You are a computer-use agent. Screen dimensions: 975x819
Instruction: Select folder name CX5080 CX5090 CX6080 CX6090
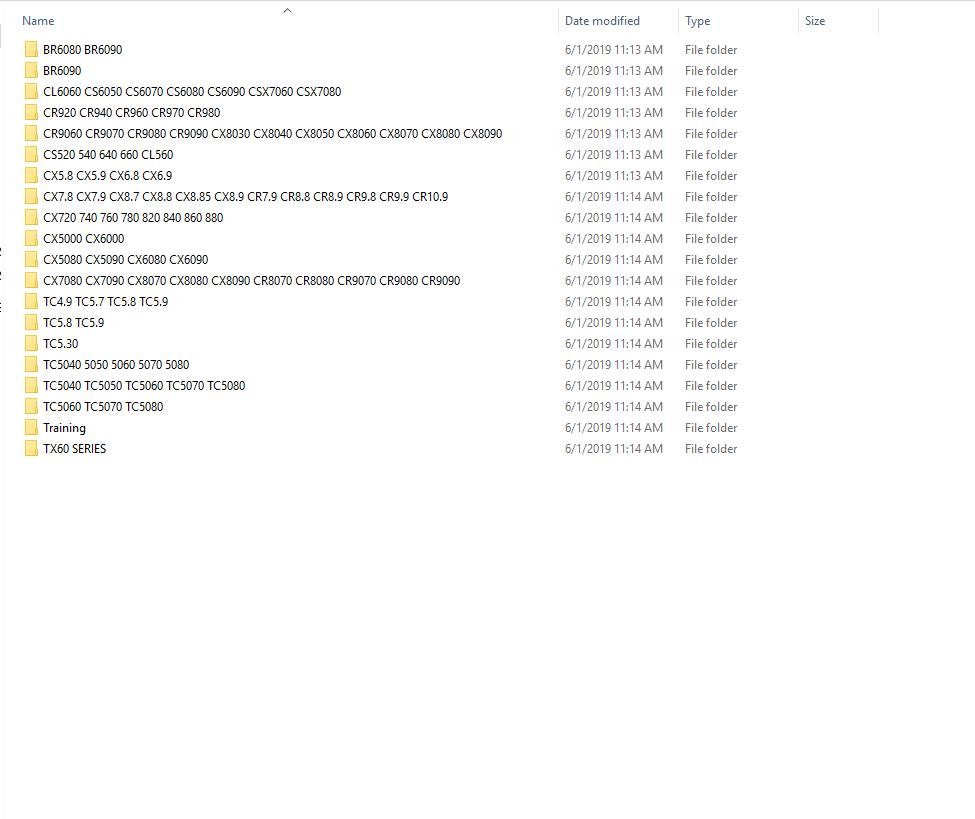(126, 260)
